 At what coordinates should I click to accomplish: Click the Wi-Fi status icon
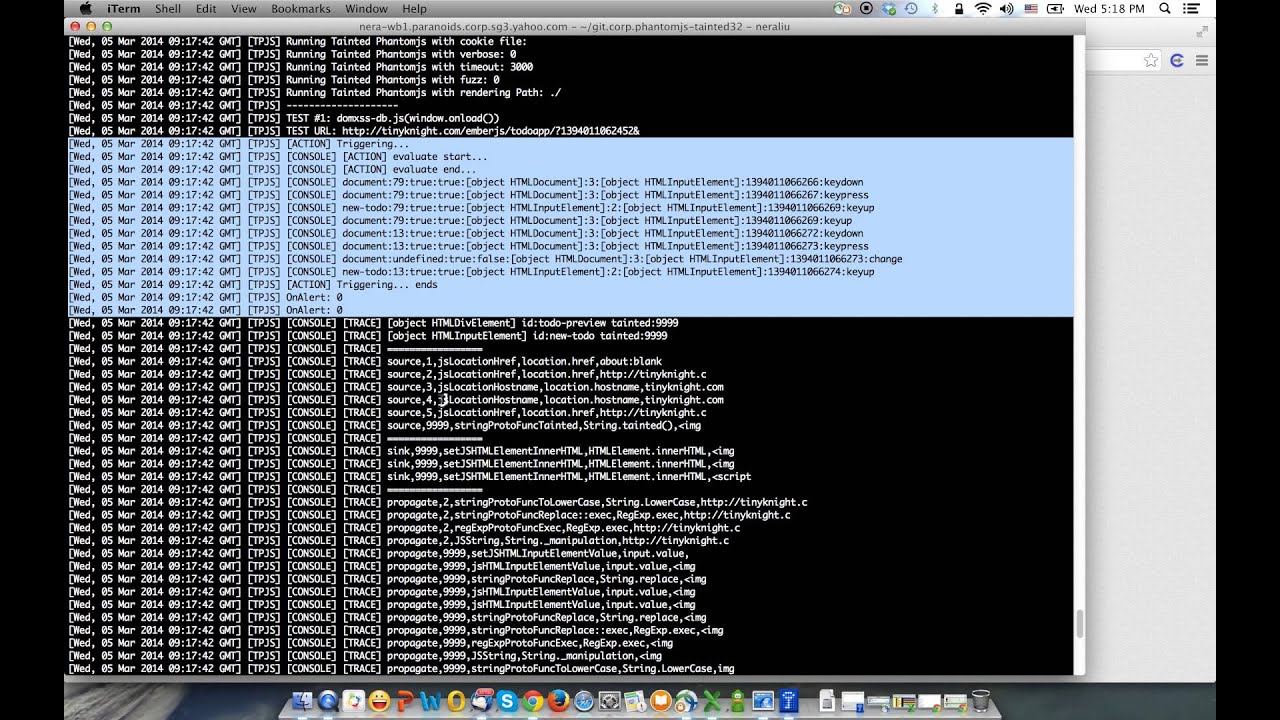(x=983, y=8)
